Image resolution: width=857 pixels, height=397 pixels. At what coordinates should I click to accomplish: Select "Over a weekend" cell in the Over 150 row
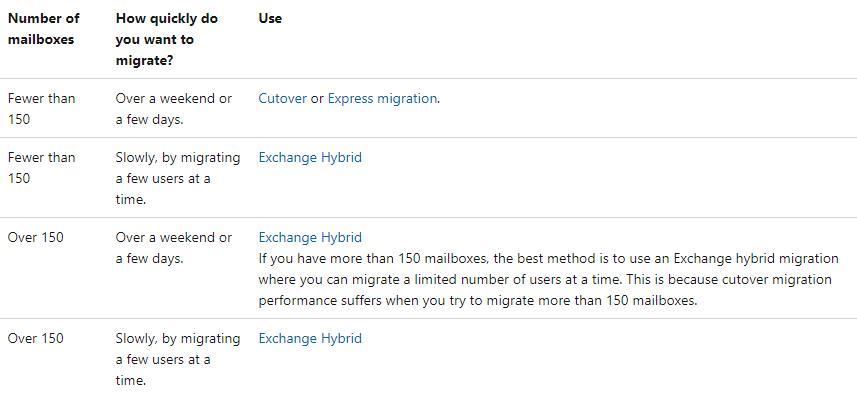[x=174, y=248]
